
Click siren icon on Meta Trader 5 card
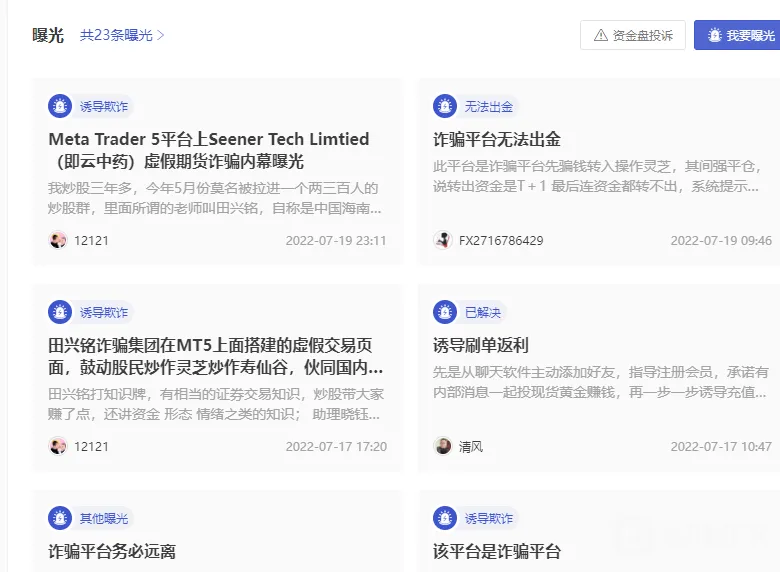(60, 106)
